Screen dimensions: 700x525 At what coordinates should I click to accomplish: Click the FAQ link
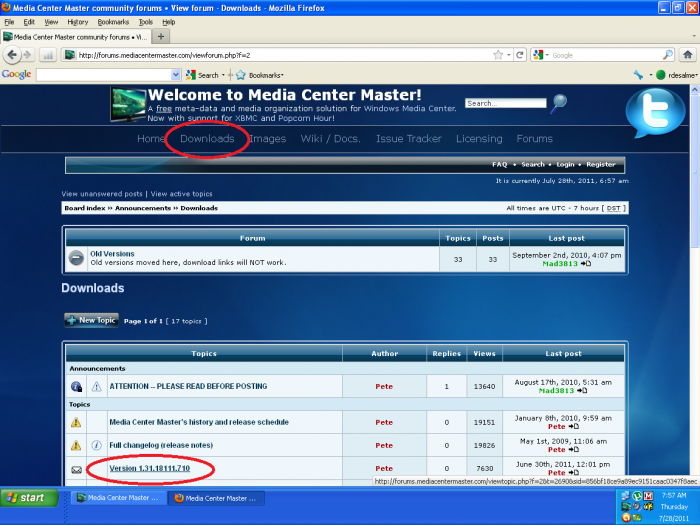click(500, 164)
